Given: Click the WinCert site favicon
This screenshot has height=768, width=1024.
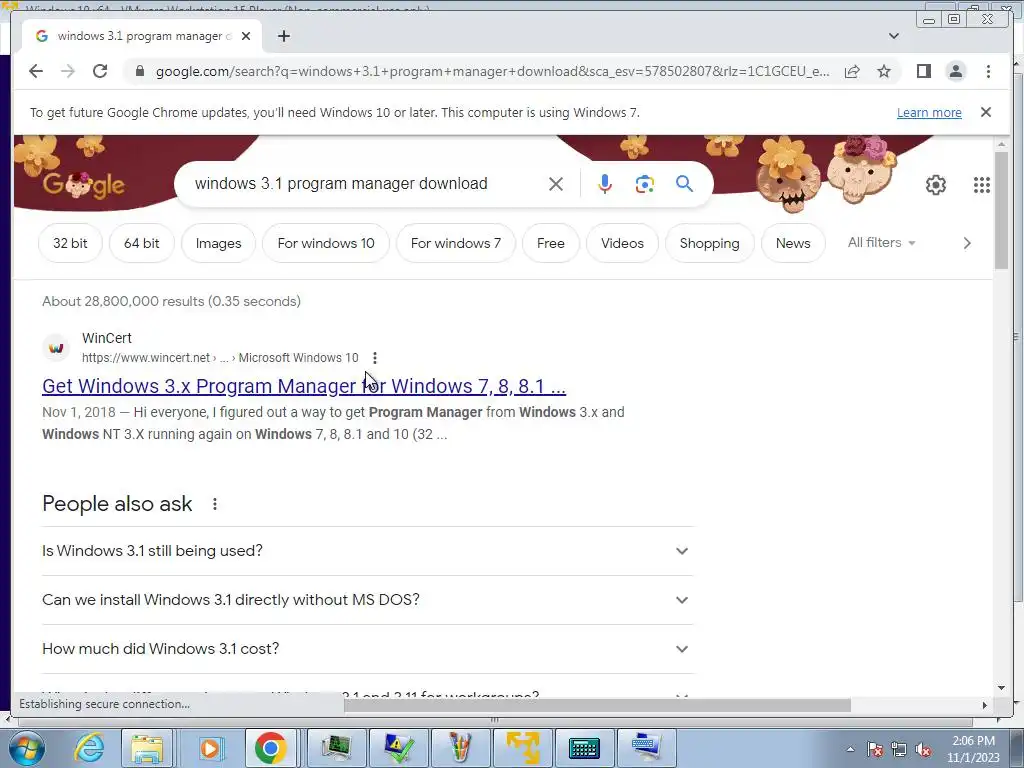Looking at the screenshot, I should click(x=56, y=347).
